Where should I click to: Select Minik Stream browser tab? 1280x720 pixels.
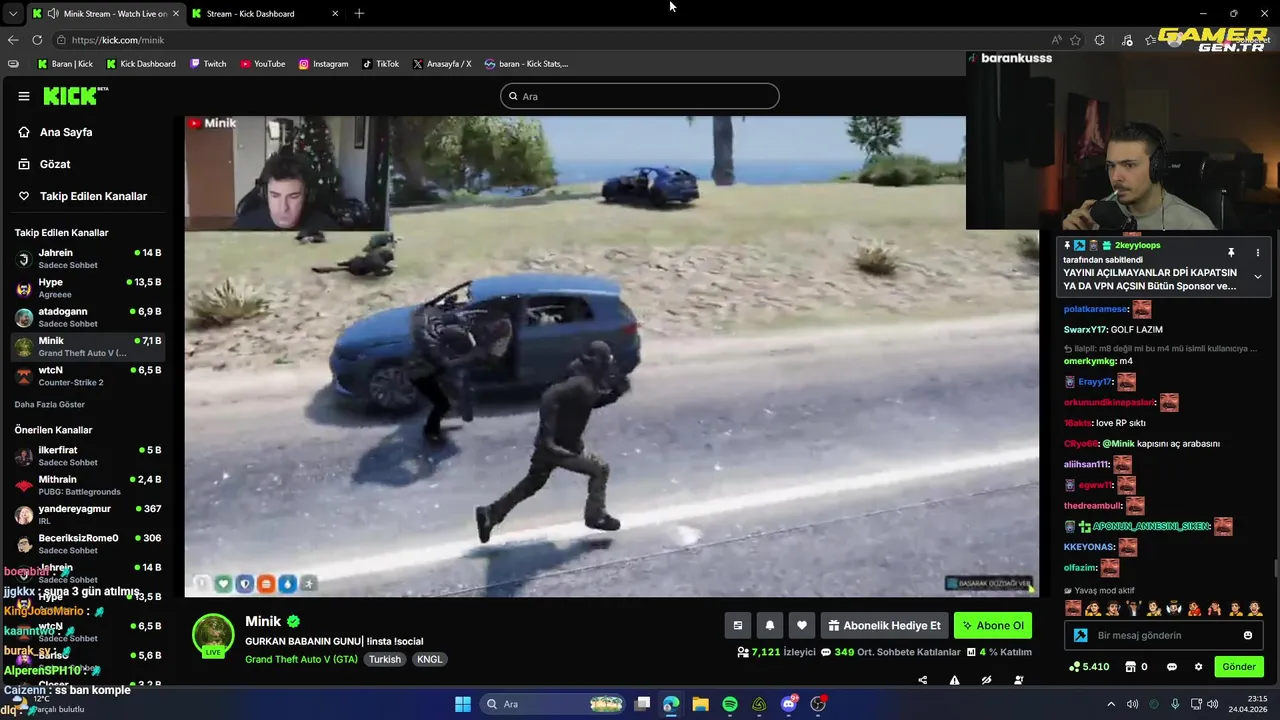click(105, 14)
